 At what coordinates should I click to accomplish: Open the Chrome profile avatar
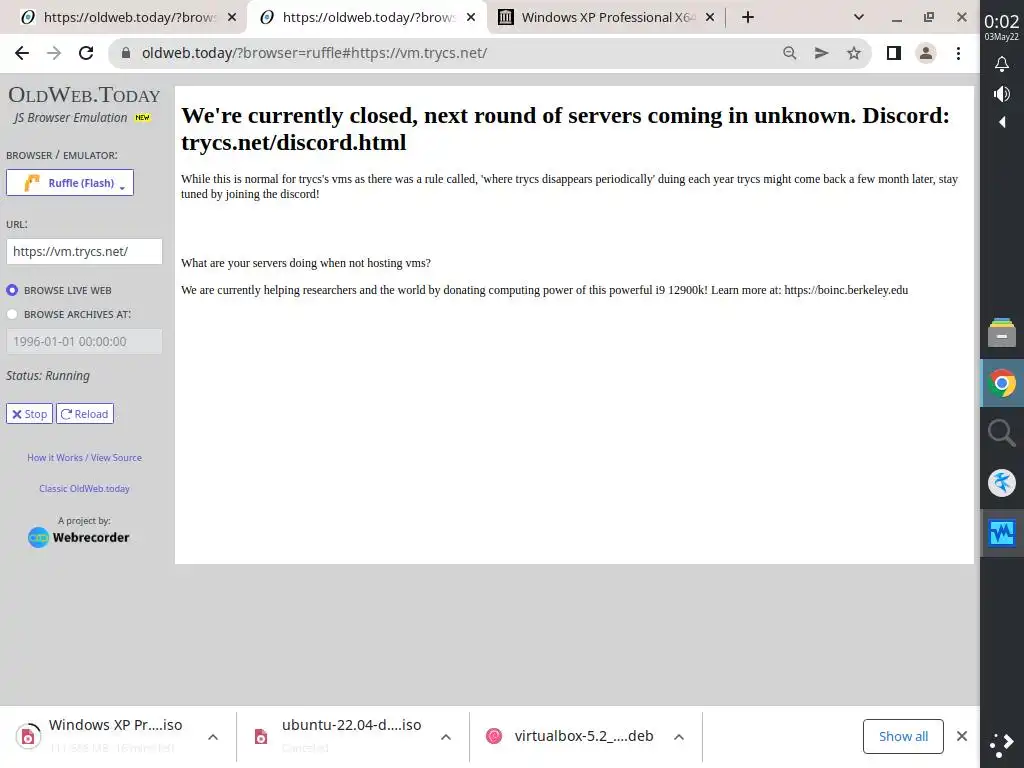926,53
